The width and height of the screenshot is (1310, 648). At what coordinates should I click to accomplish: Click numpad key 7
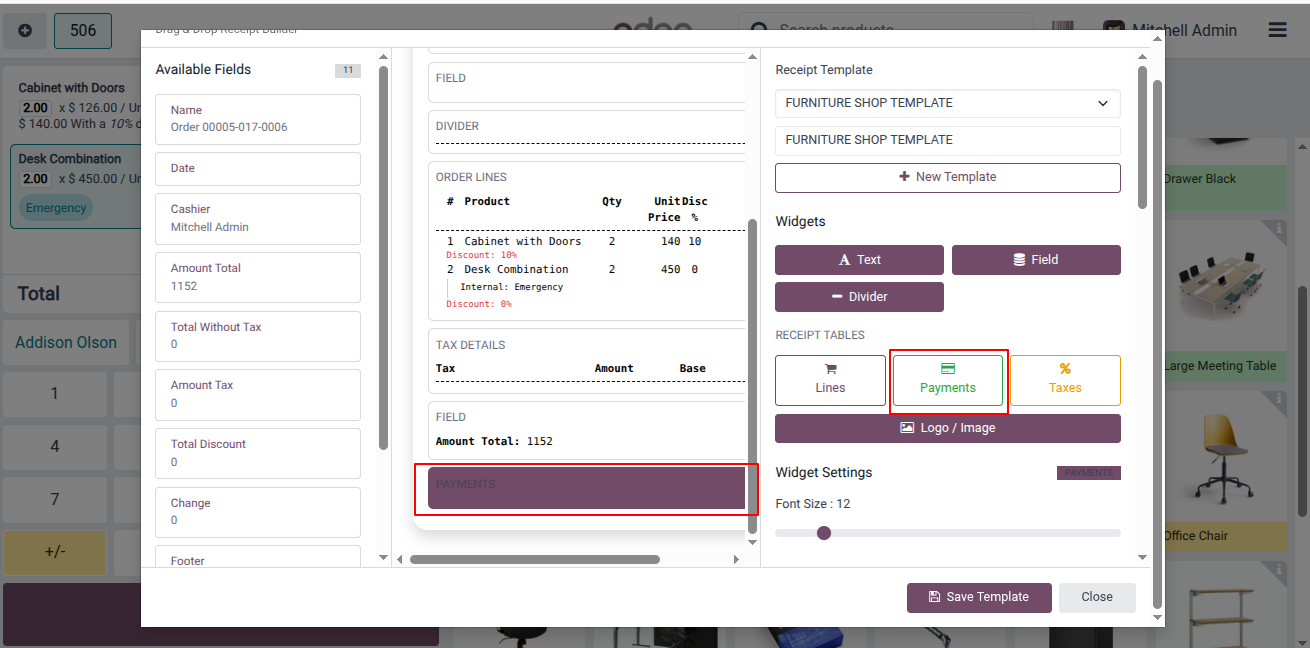point(55,499)
